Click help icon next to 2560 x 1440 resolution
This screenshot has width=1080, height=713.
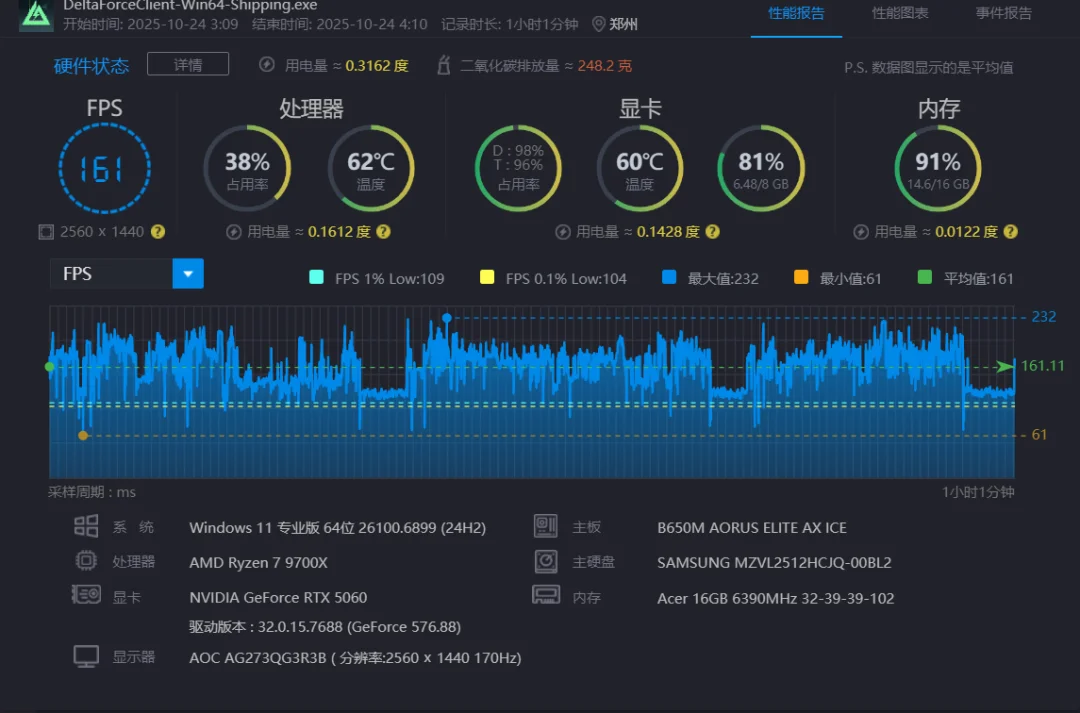158,232
